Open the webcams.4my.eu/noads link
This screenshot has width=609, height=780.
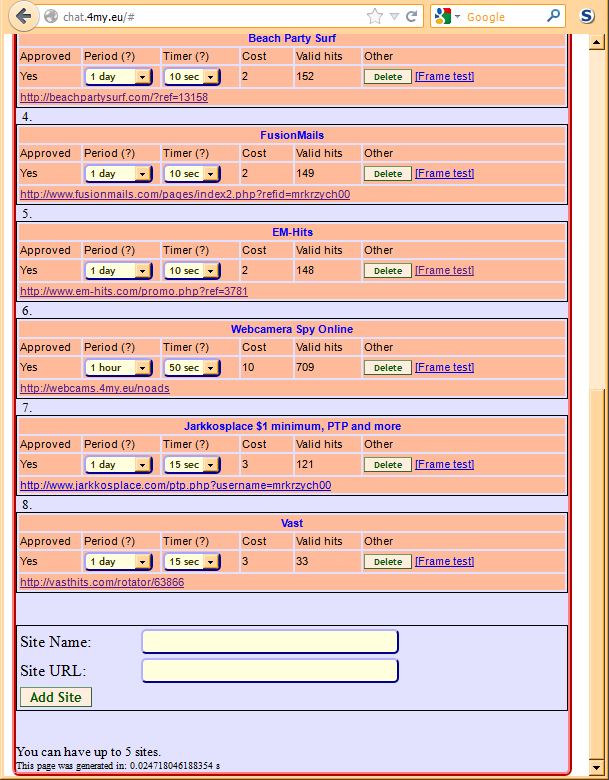[x=95, y=389]
